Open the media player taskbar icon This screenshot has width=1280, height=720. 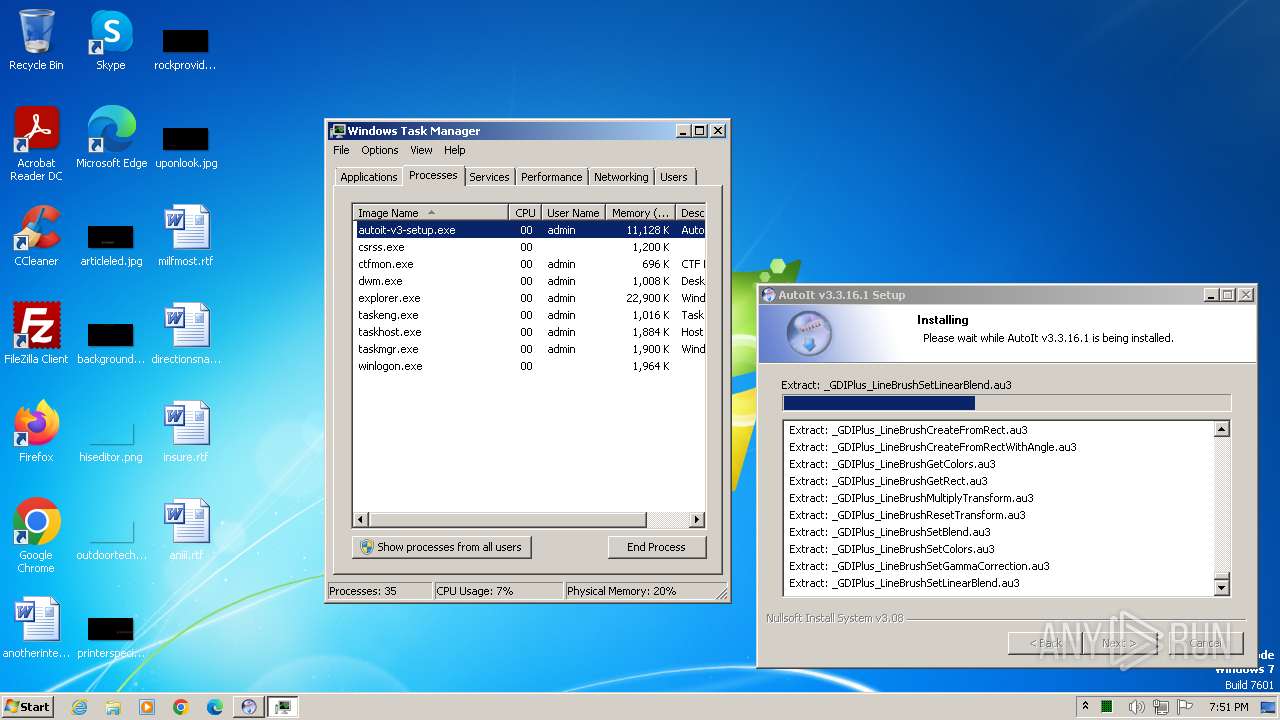[147, 707]
